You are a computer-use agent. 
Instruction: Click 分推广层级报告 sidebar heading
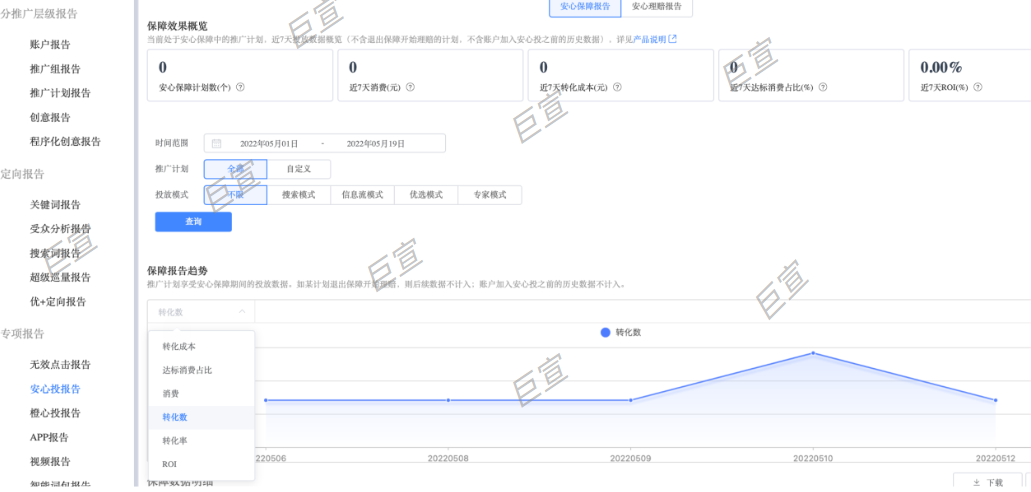(39, 12)
